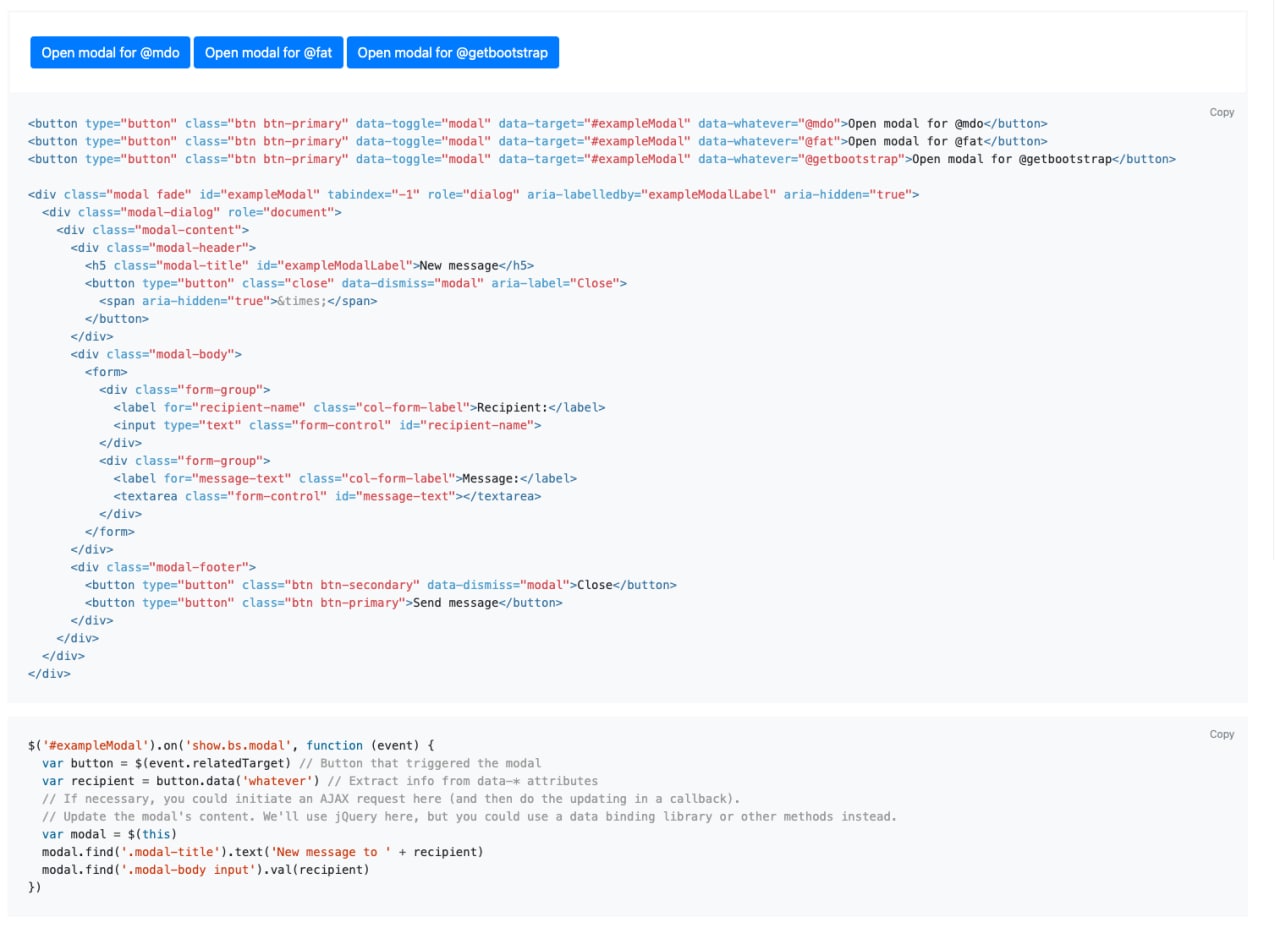Click the opening modal-footer div line
This screenshot has width=1280, height=933.
click(163, 567)
